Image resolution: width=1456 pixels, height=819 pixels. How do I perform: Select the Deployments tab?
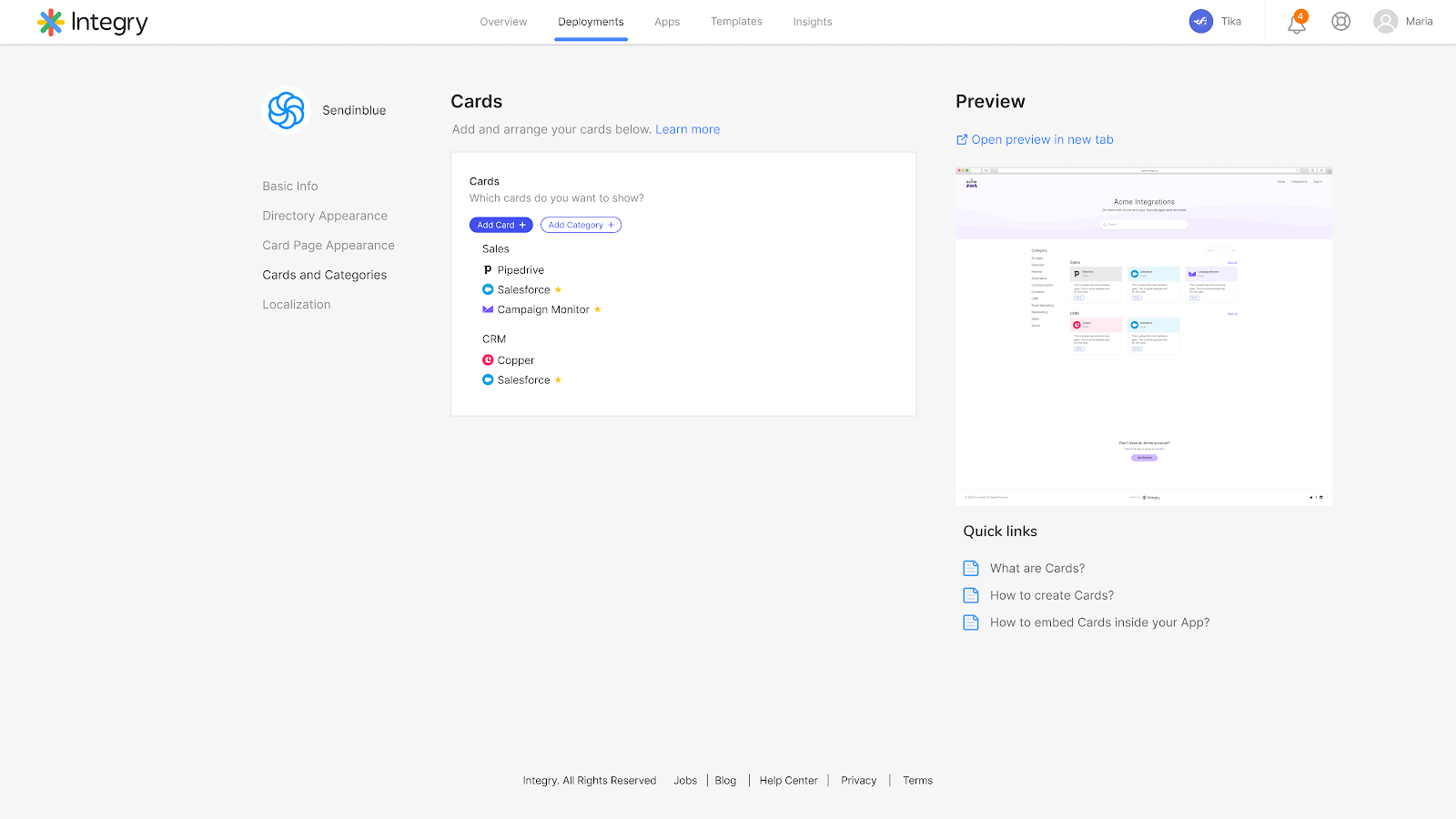click(591, 22)
